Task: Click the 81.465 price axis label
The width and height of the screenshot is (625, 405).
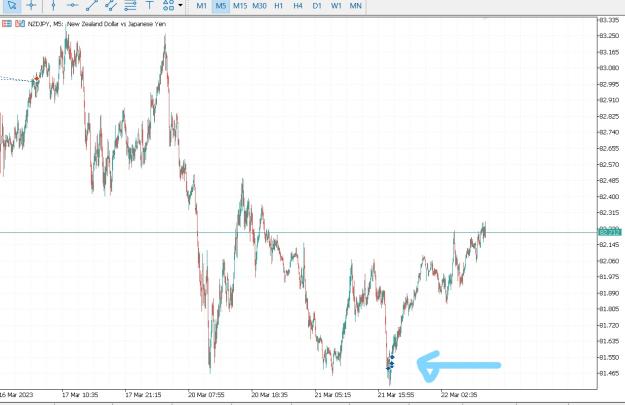Action: click(x=609, y=374)
